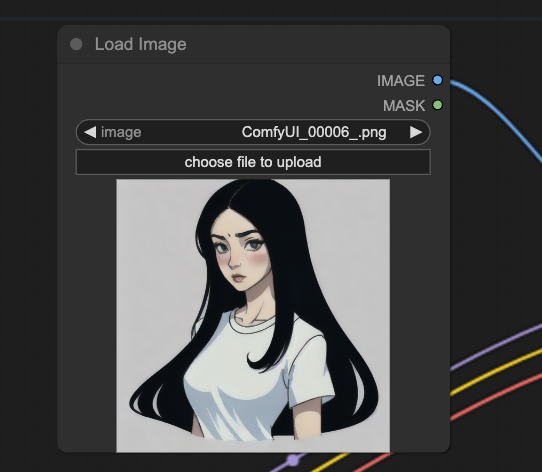Click the MASK output label text
542x472 pixels.
(404, 106)
